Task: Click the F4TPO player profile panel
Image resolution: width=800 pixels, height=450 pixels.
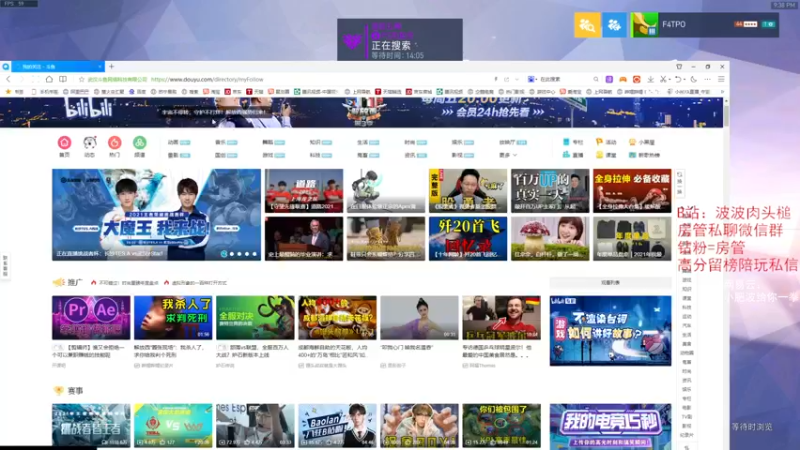Action: point(705,24)
